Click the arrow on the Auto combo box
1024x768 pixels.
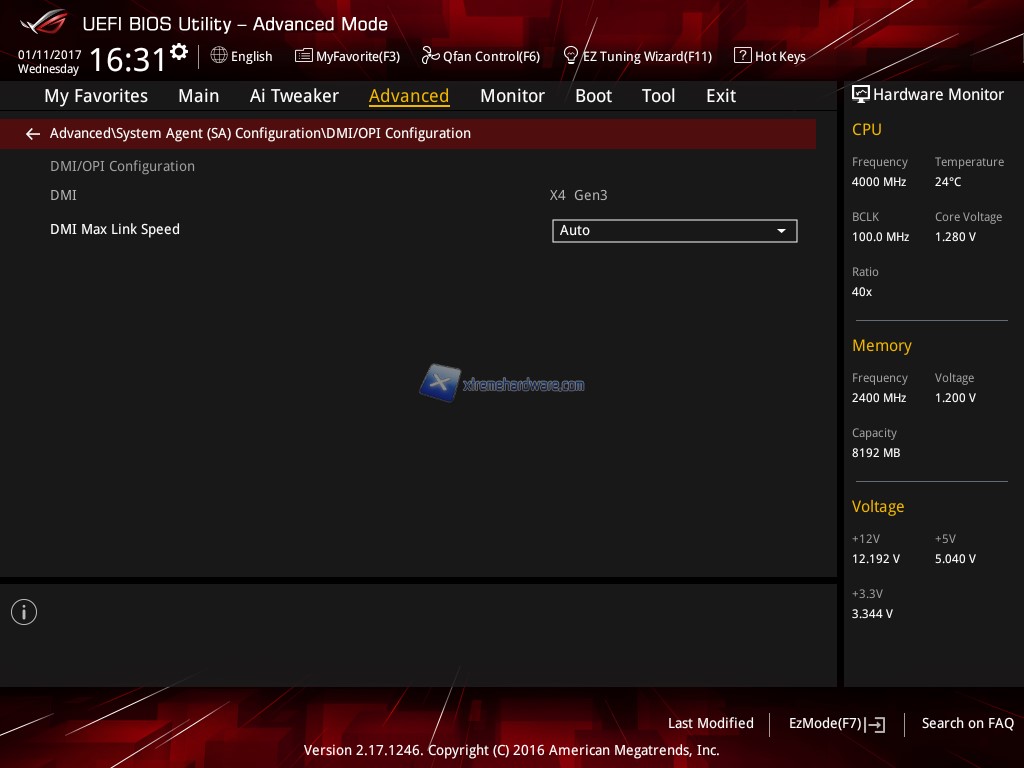pyautogui.click(x=782, y=231)
